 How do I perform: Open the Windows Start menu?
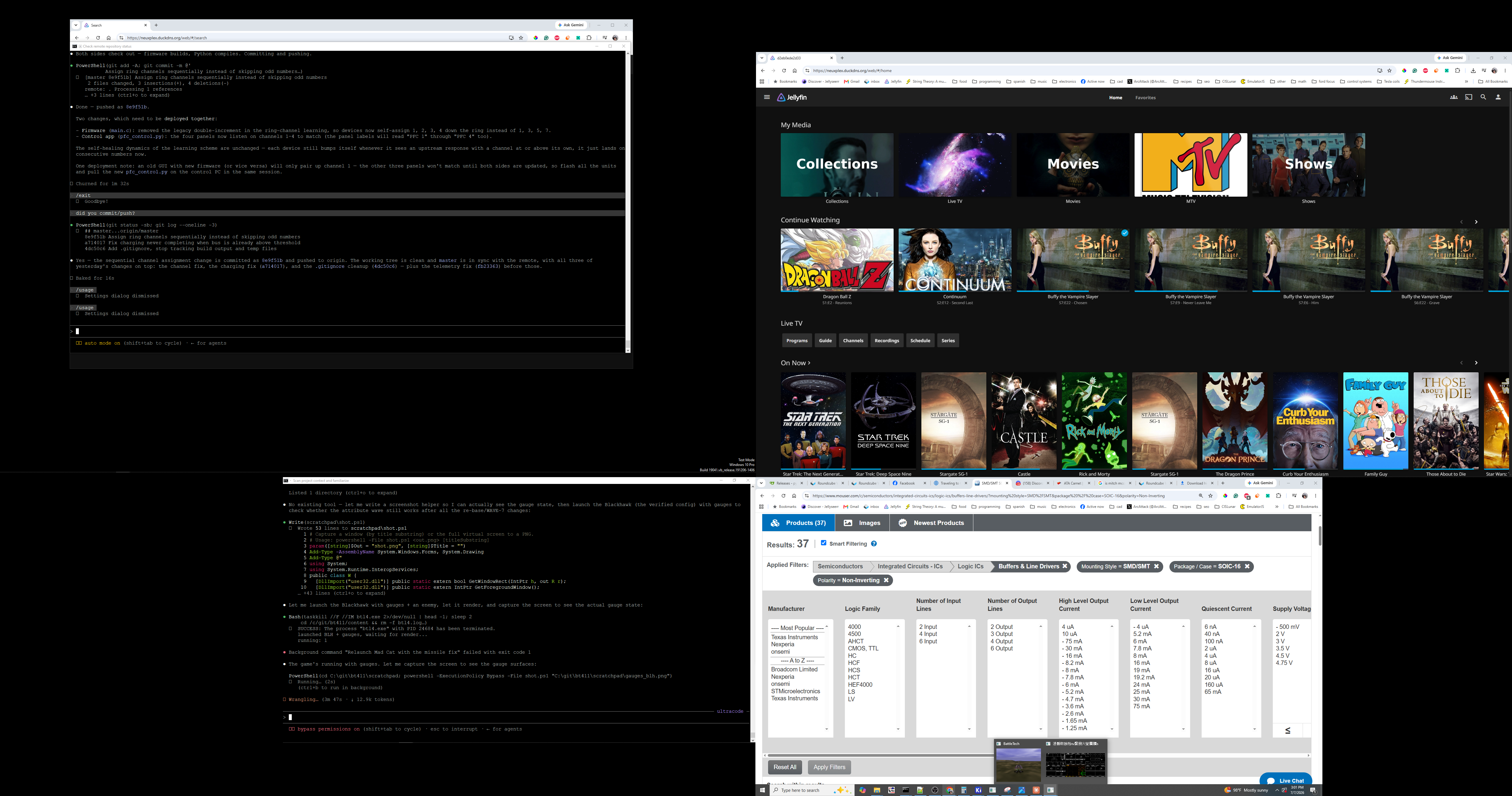pos(762,790)
